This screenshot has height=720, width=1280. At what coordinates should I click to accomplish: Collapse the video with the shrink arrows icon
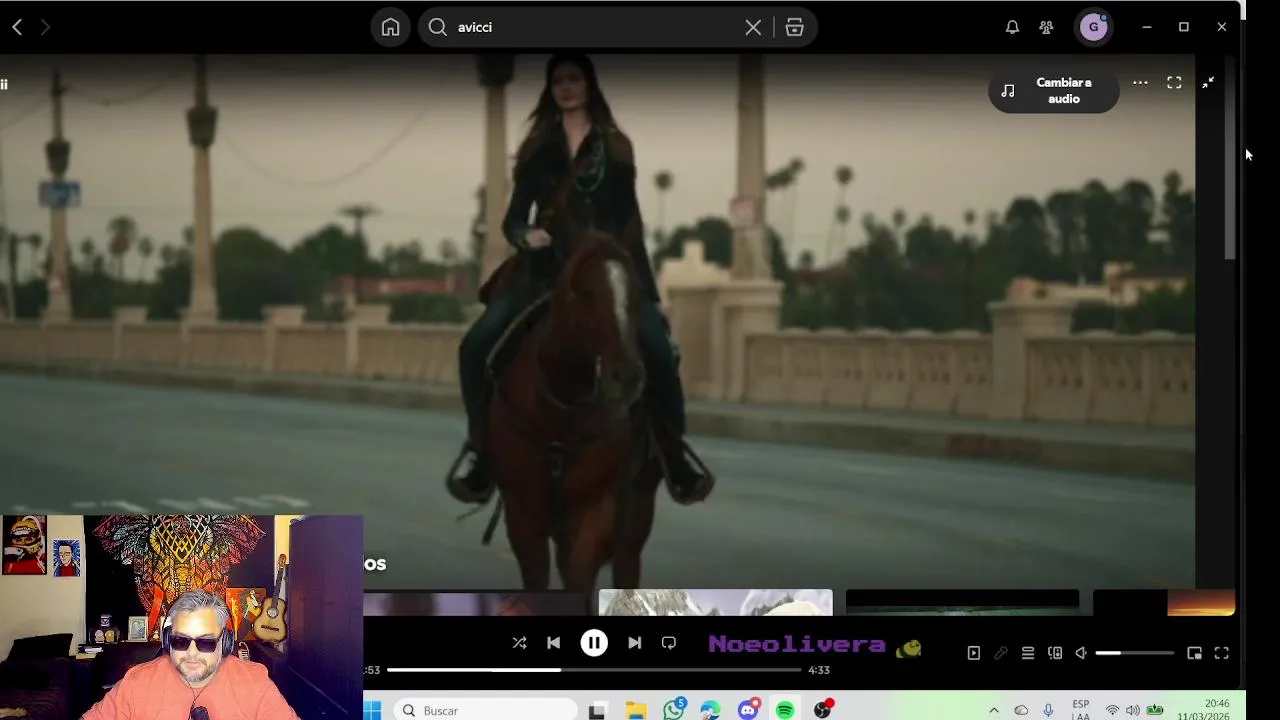[x=1208, y=83]
